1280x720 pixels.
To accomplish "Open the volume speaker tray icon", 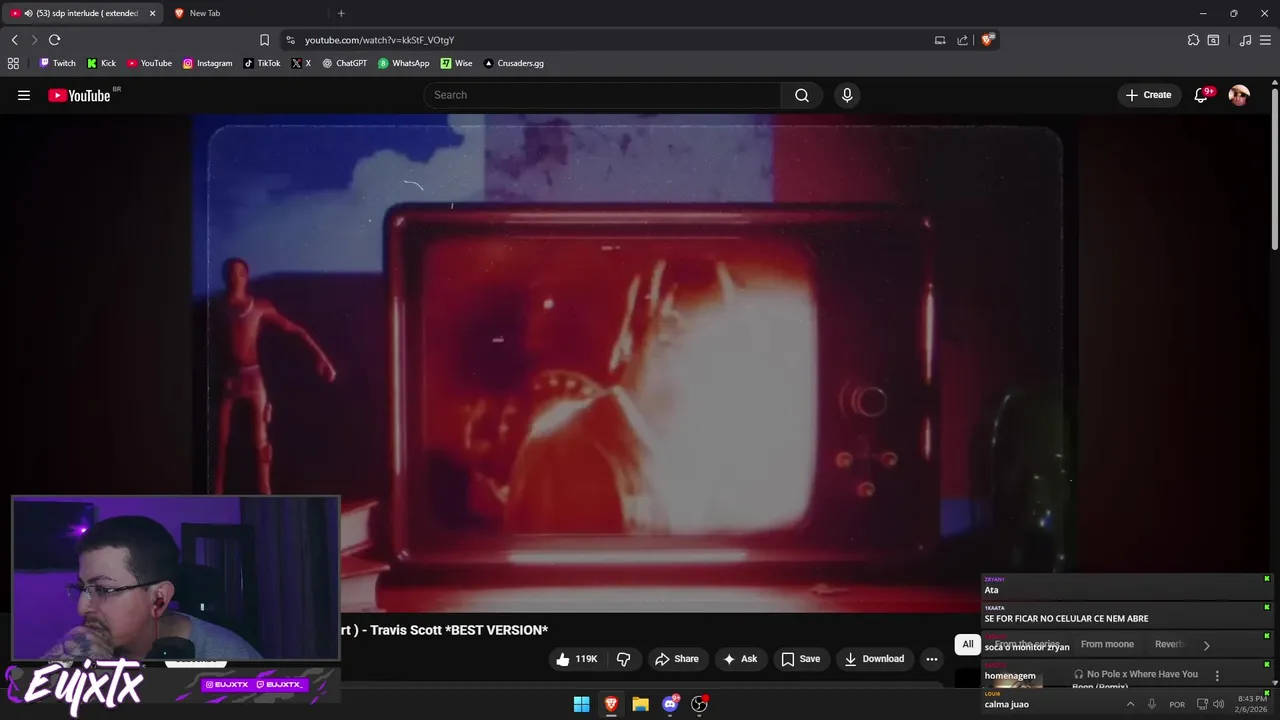I will [1218, 704].
